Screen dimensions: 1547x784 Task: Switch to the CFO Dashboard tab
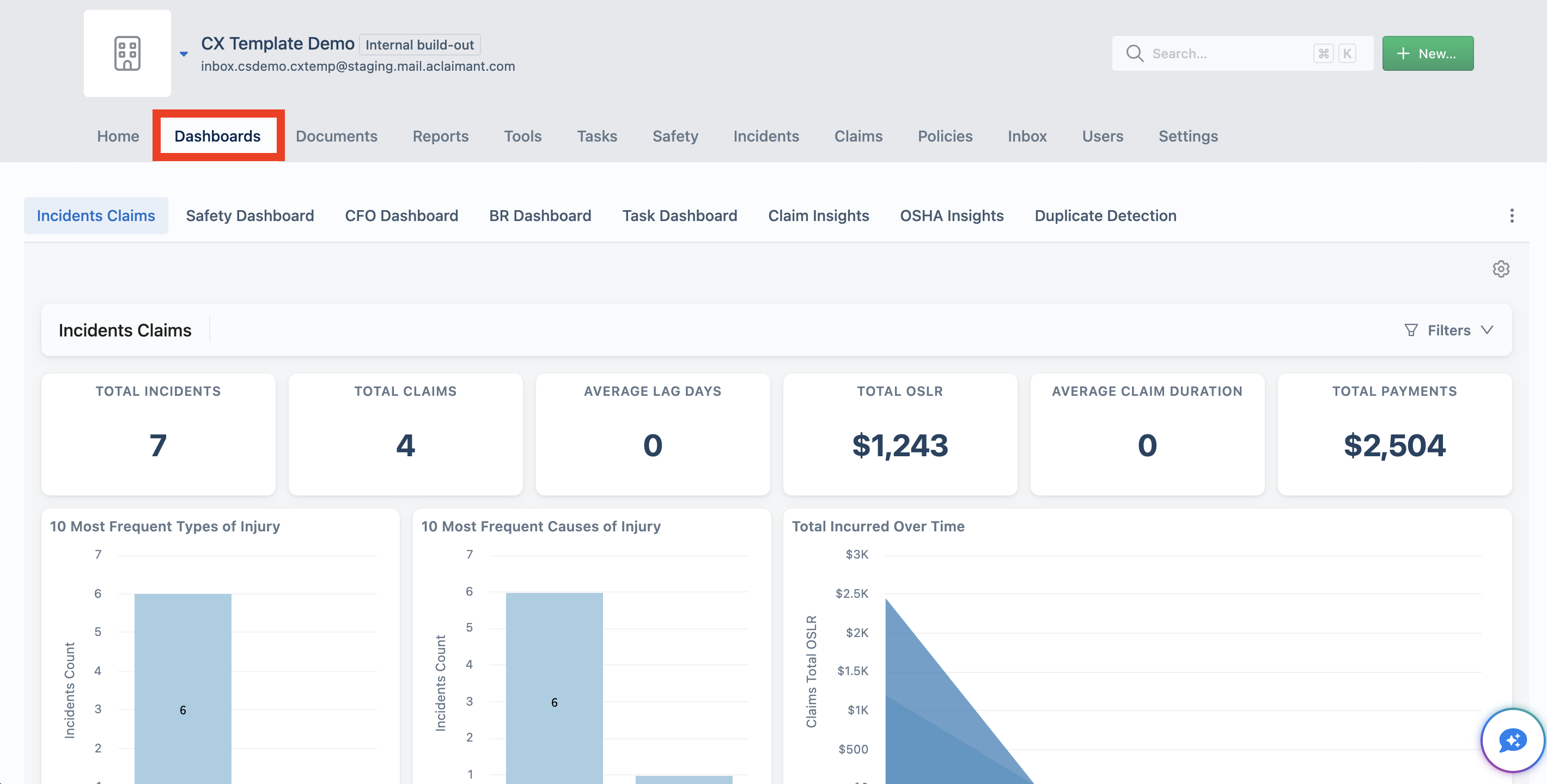pos(401,216)
